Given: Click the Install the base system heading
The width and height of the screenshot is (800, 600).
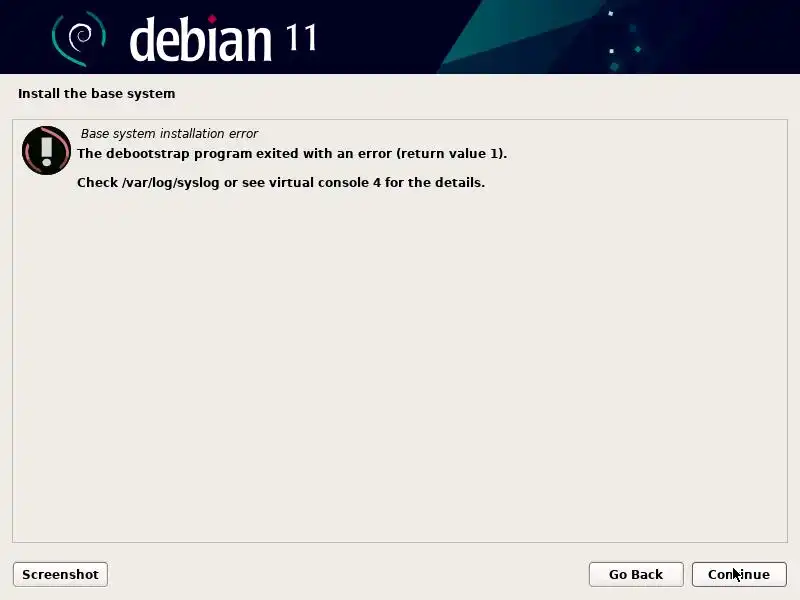Looking at the screenshot, I should [x=96, y=94].
